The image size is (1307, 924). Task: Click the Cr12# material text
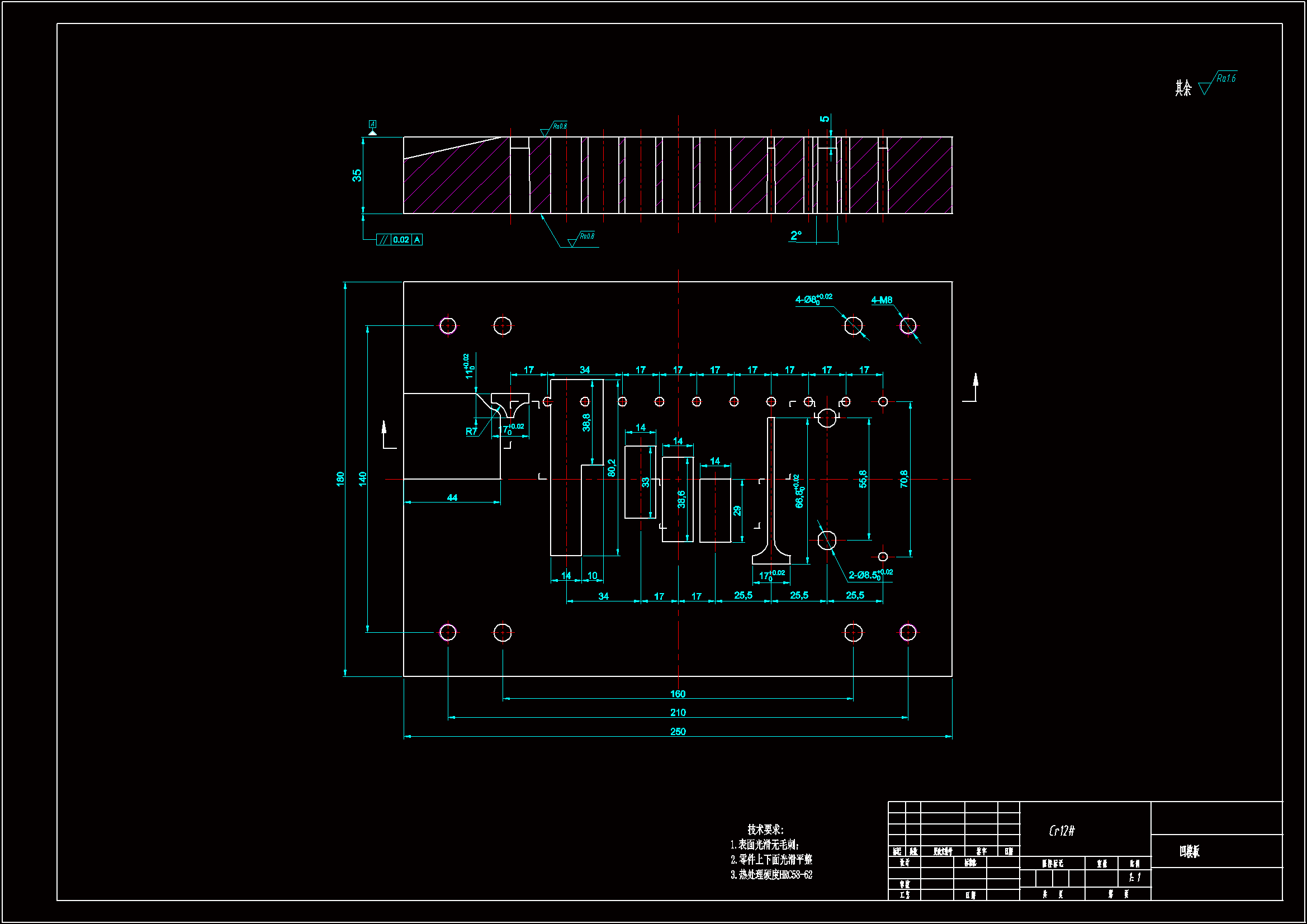pyautogui.click(x=1062, y=831)
